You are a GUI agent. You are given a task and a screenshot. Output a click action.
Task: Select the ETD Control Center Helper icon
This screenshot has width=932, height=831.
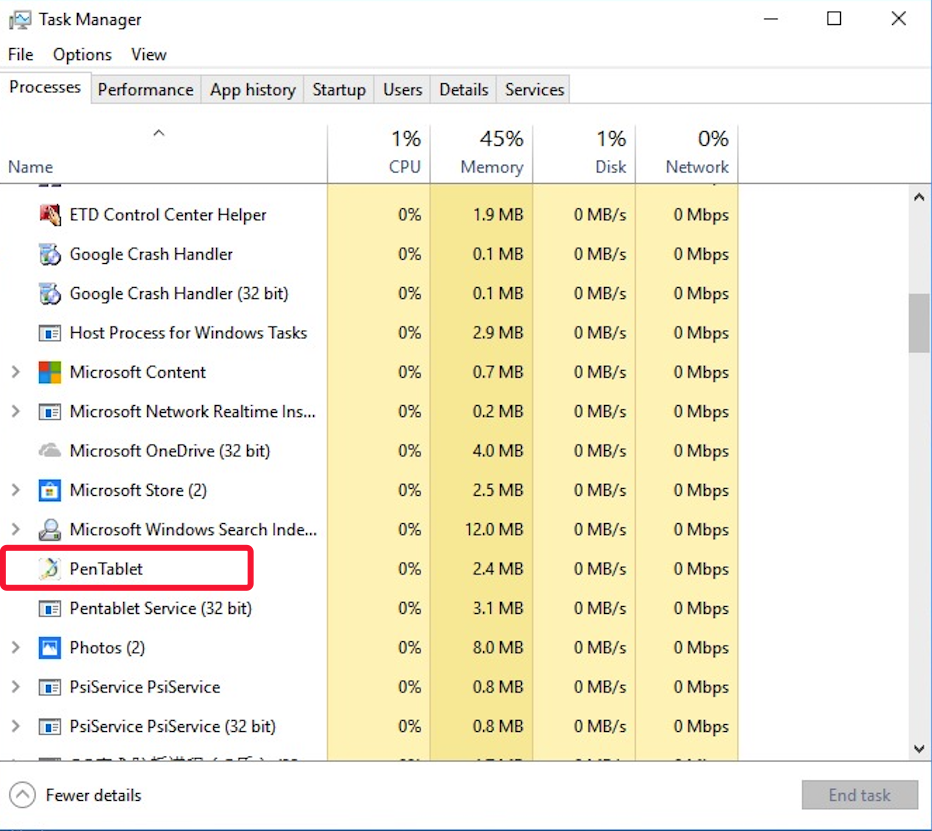(x=49, y=215)
